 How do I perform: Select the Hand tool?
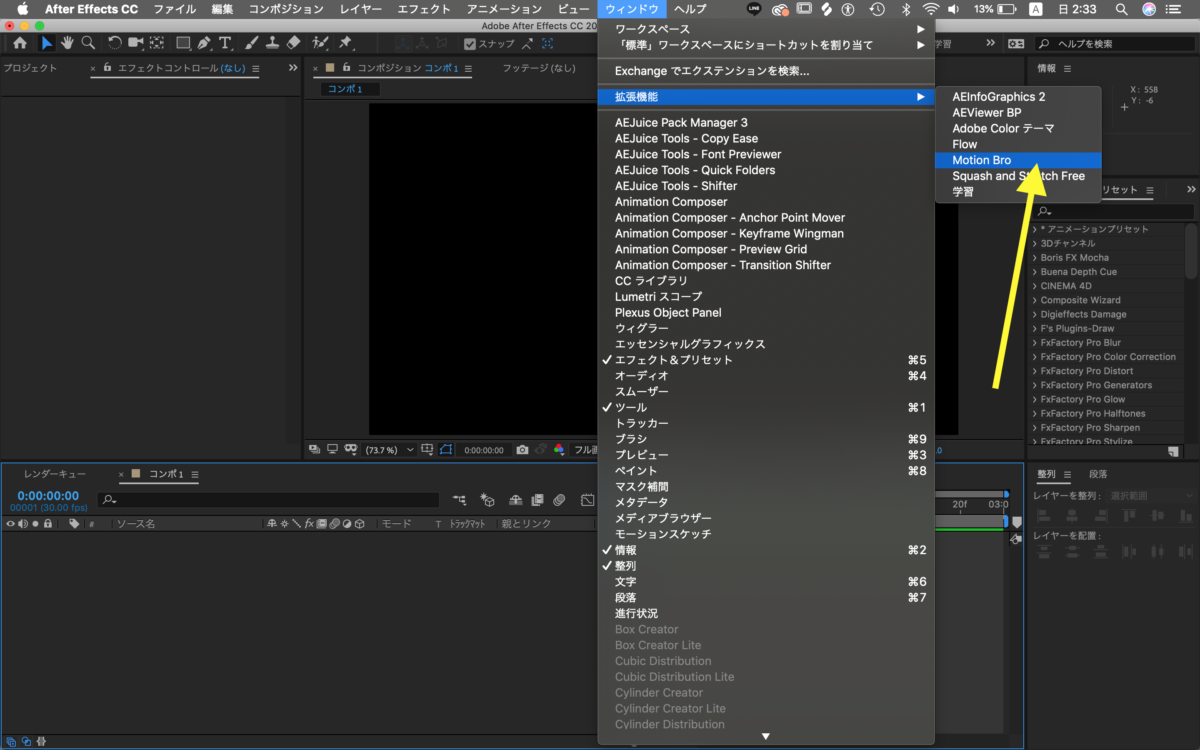click(x=67, y=44)
